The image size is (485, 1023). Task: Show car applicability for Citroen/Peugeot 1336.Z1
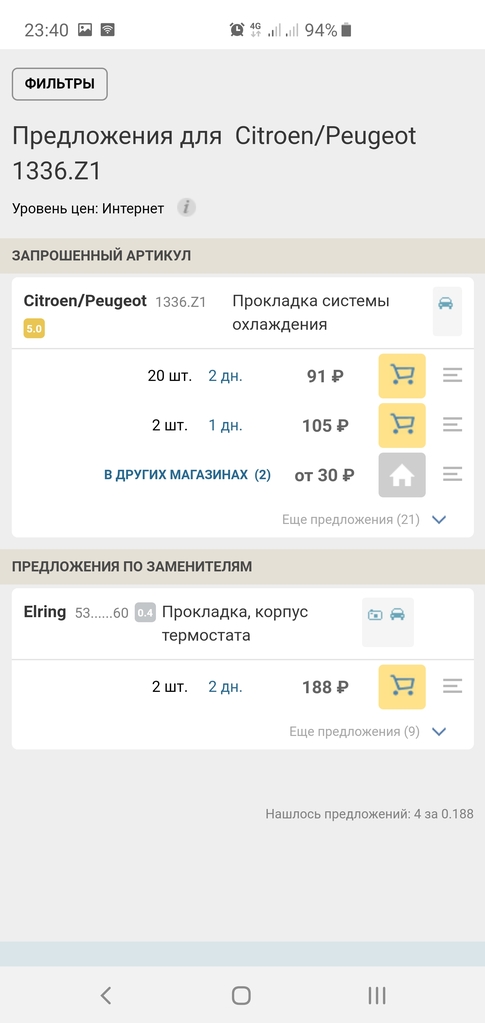tap(447, 311)
